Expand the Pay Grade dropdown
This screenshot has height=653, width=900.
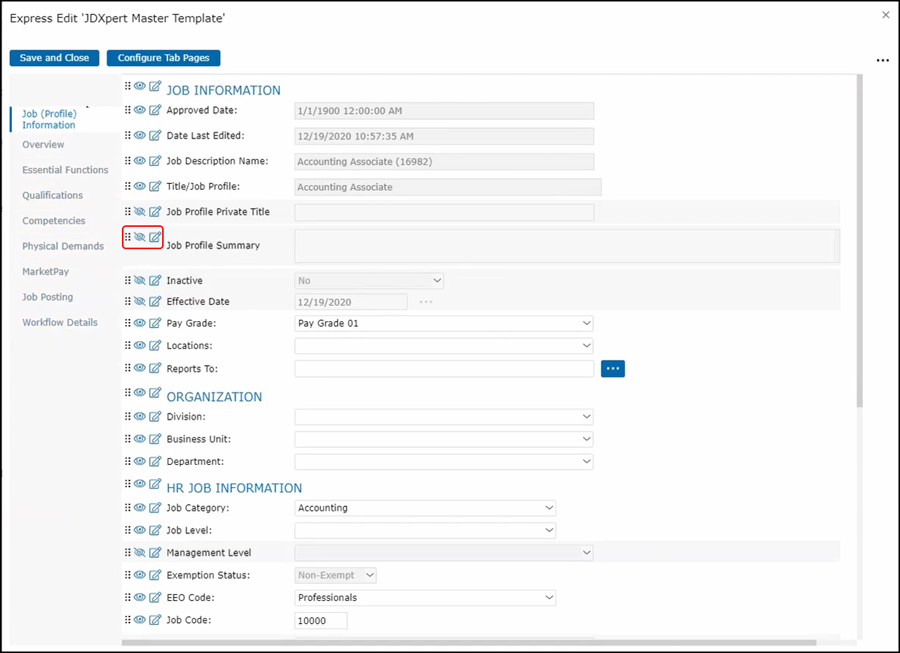(x=586, y=324)
